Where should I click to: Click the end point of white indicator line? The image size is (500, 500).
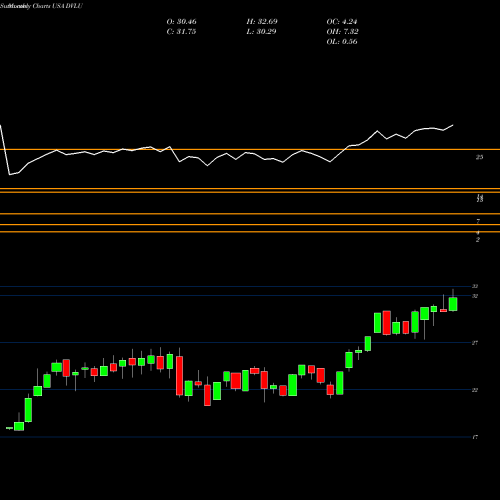pyautogui.click(x=453, y=125)
